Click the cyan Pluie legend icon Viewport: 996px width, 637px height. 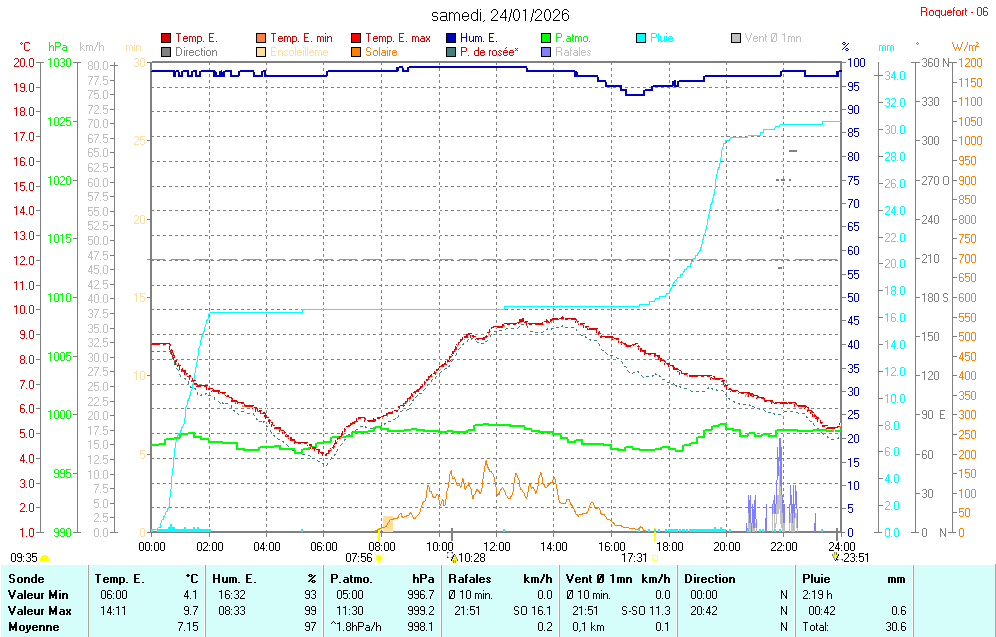(641, 38)
